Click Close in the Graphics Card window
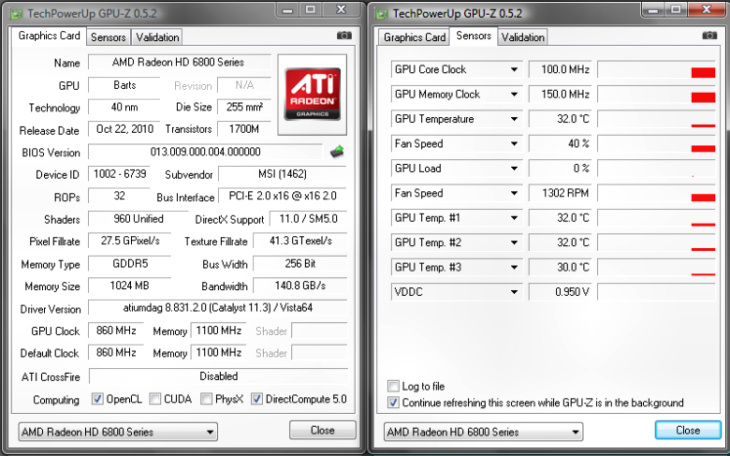 (x=323, y=430)
